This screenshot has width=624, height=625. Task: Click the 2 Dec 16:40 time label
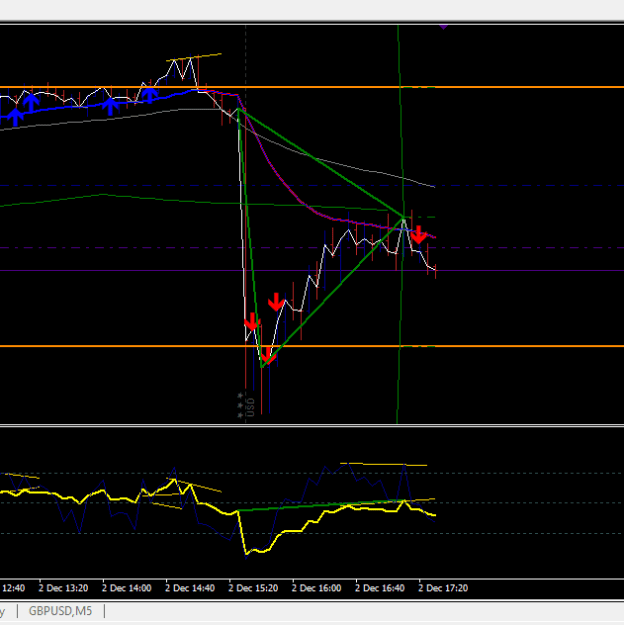pyautogui.click(x=380, y=588)
